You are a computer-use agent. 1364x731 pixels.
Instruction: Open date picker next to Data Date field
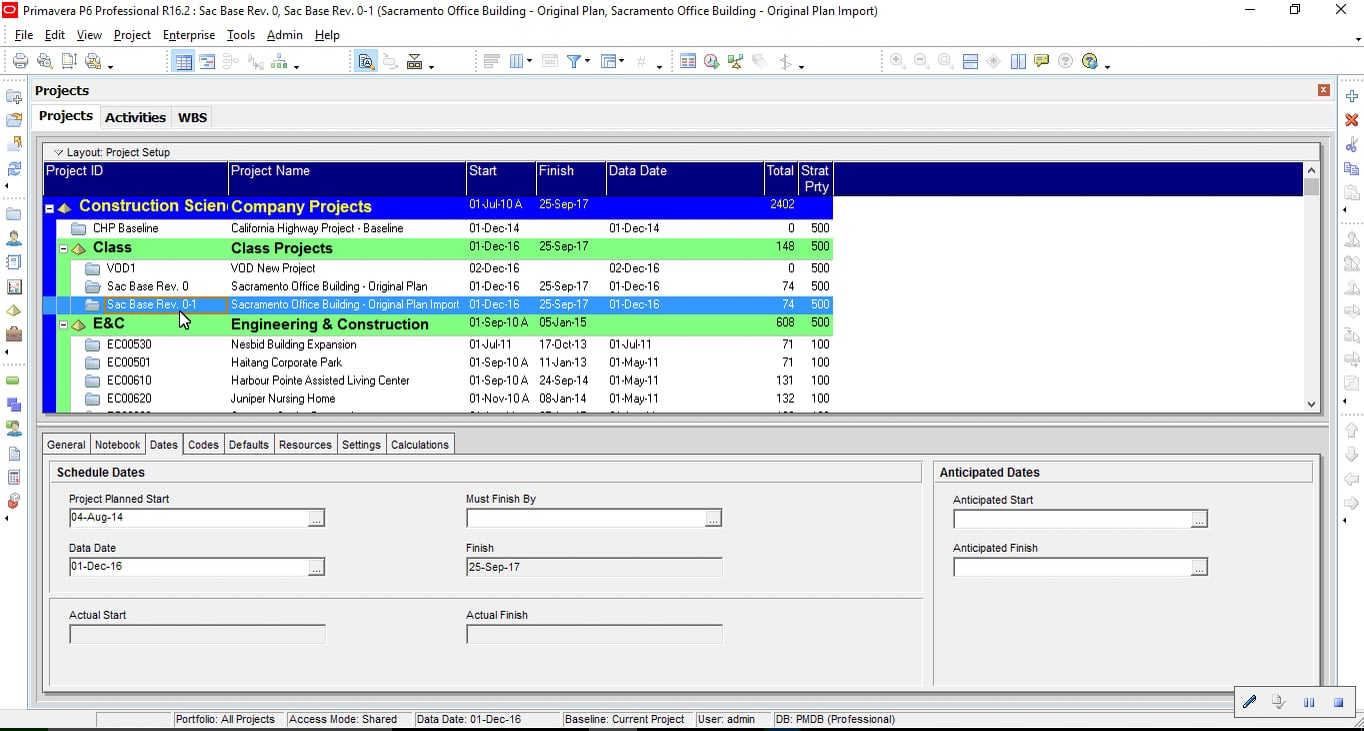[316, 567]
